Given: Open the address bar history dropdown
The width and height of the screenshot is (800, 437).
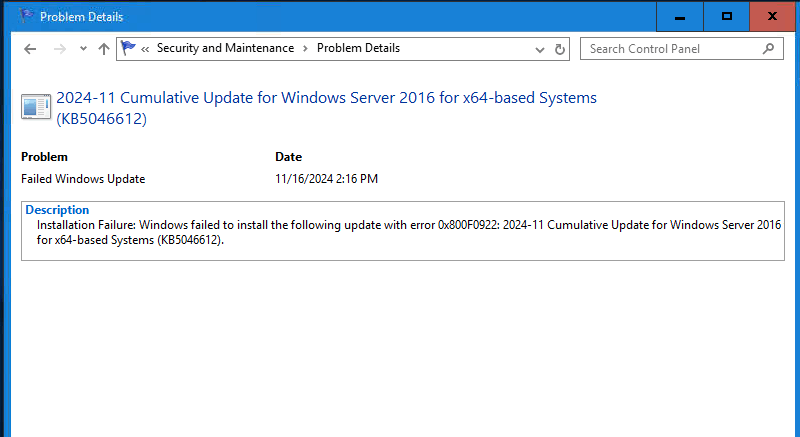Looking at the screenshot, I should pos(539,49).
